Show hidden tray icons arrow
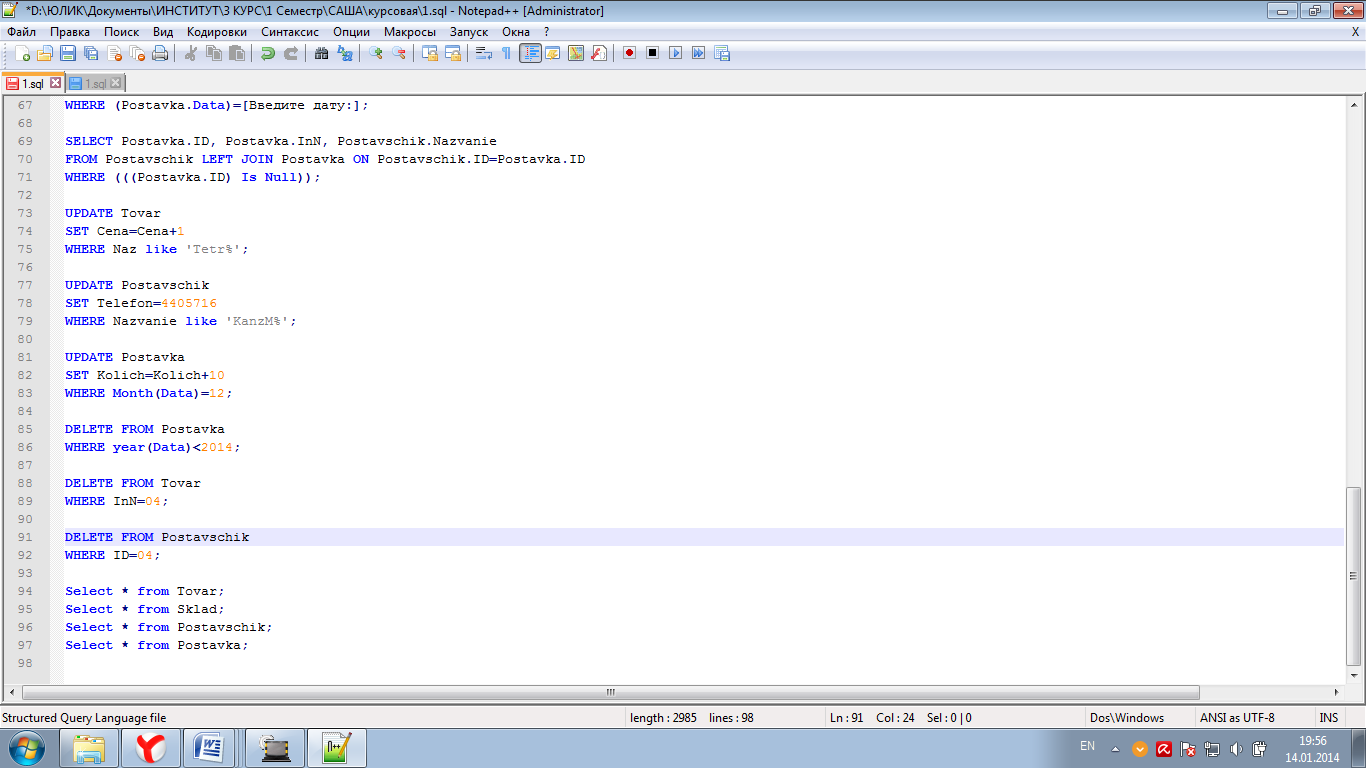 (1116, 749)
